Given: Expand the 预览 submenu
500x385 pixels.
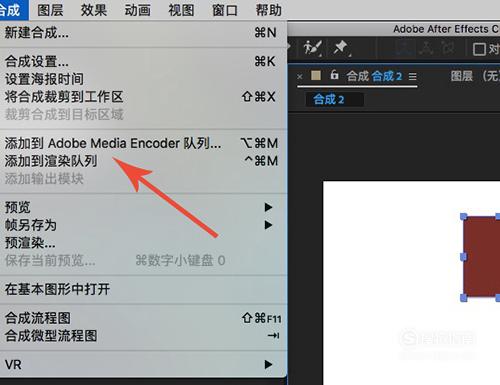Looking at the screenshot, I should coord(143,207).
